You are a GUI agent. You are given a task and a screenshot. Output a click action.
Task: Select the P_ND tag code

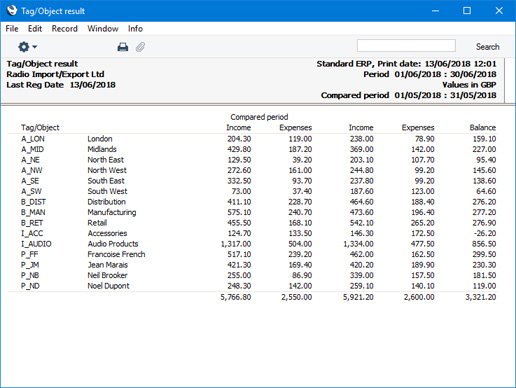[x=30, y=286]
